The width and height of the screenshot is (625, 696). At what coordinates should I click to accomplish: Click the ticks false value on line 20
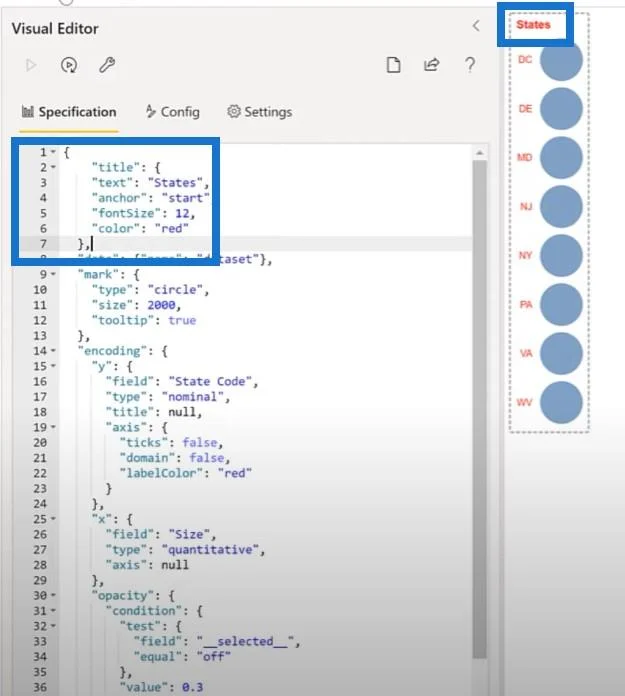pos(200,443)
